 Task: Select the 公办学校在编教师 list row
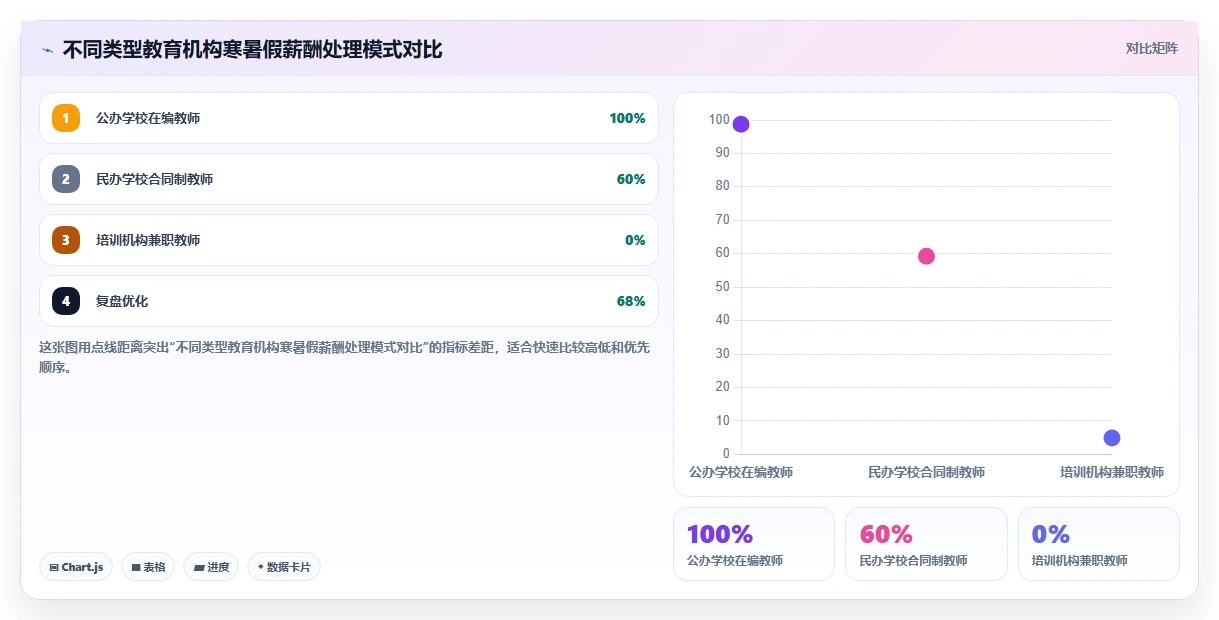[x=349, y=118]
